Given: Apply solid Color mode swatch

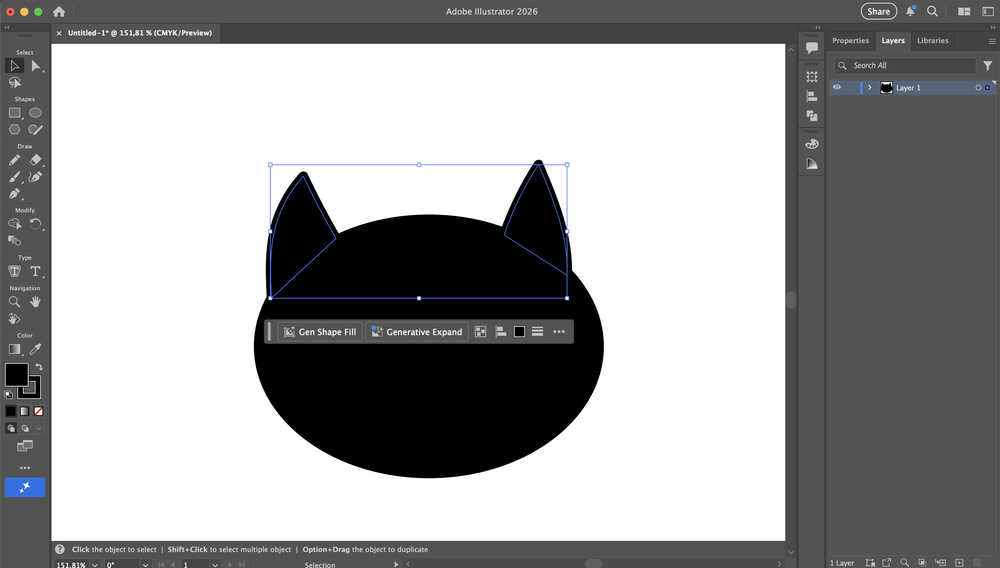Looking at the screenshot, I should [10, 411].
